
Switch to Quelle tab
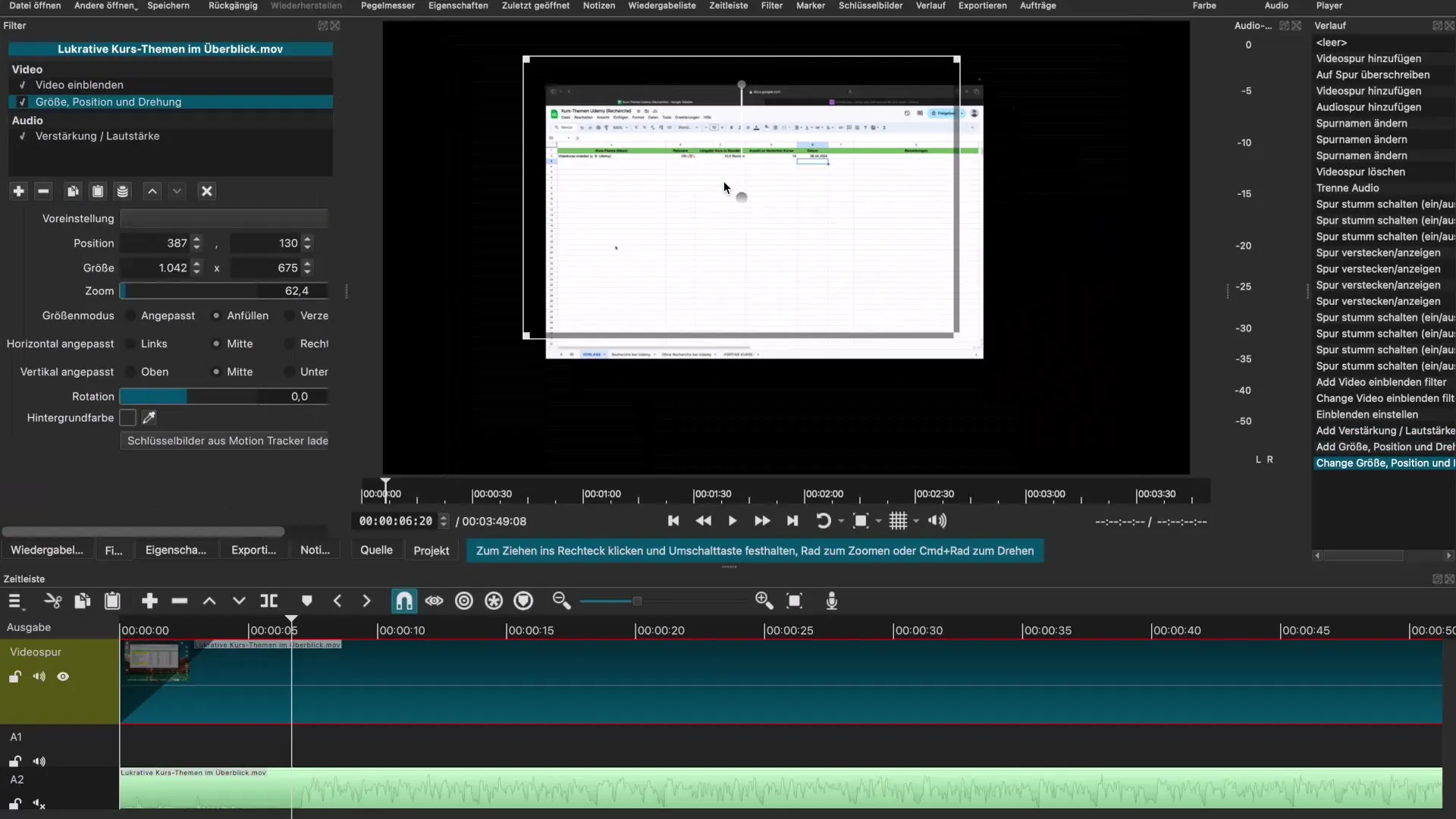pyautogui.click(x=376, y=551)
